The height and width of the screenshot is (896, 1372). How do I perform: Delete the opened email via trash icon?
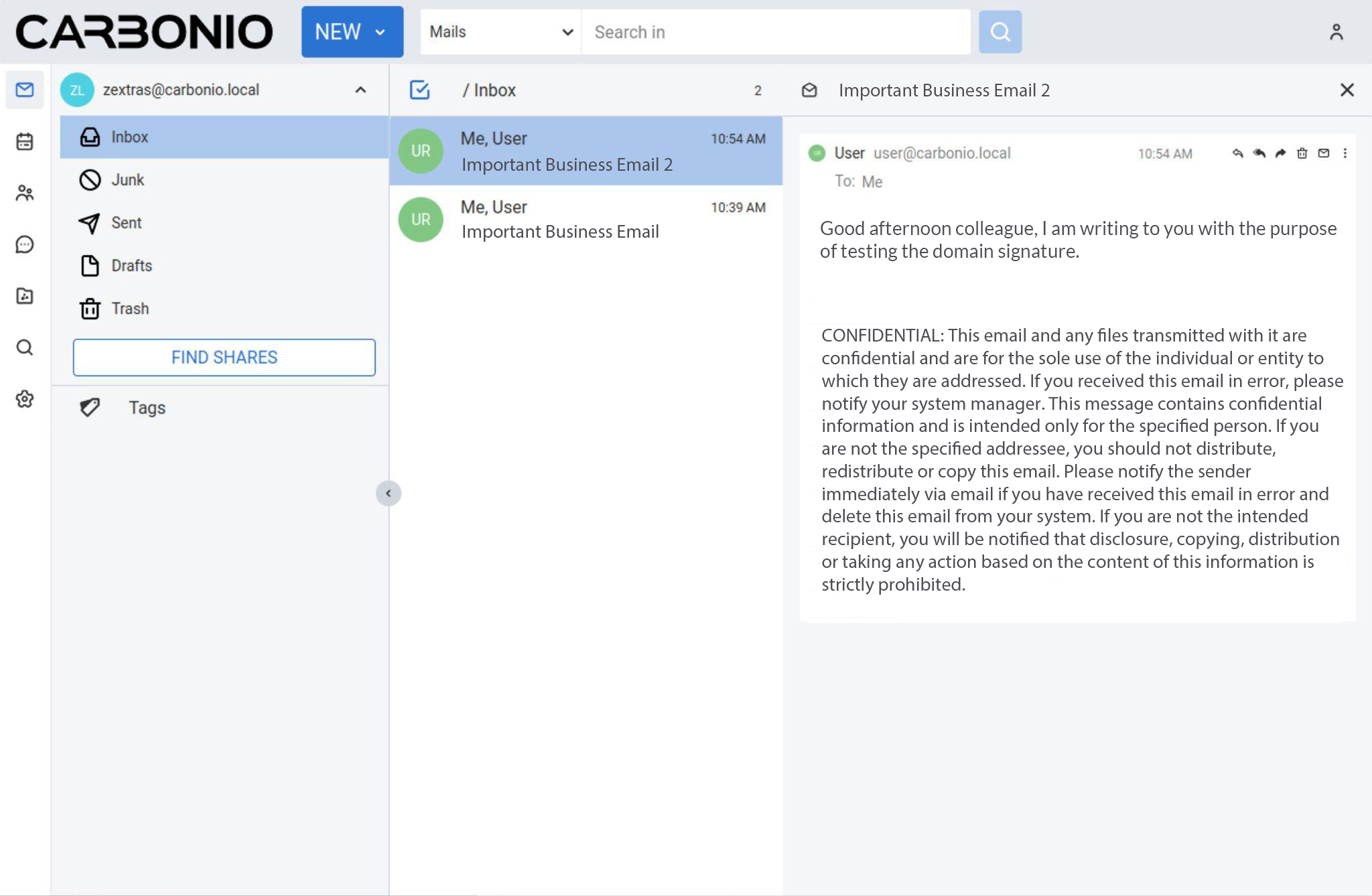tap(1302, 153)
